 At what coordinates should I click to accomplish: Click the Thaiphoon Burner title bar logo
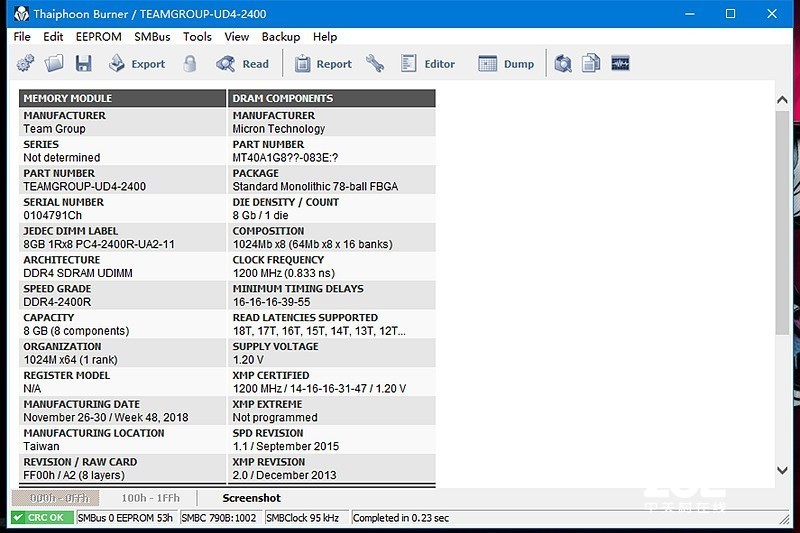click(x=21, y=14)
